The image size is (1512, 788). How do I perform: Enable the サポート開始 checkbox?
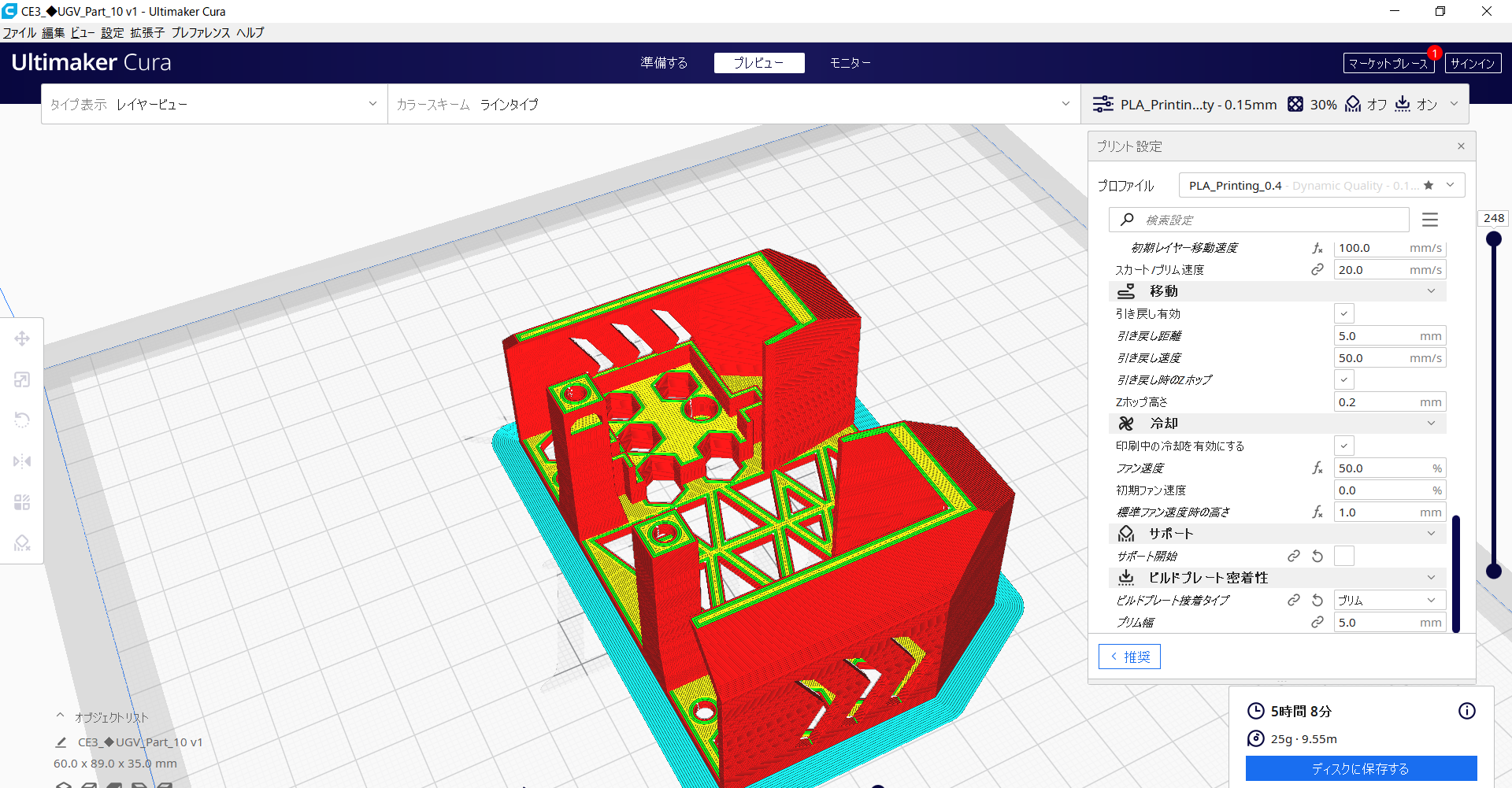[x=1344, y=556]
